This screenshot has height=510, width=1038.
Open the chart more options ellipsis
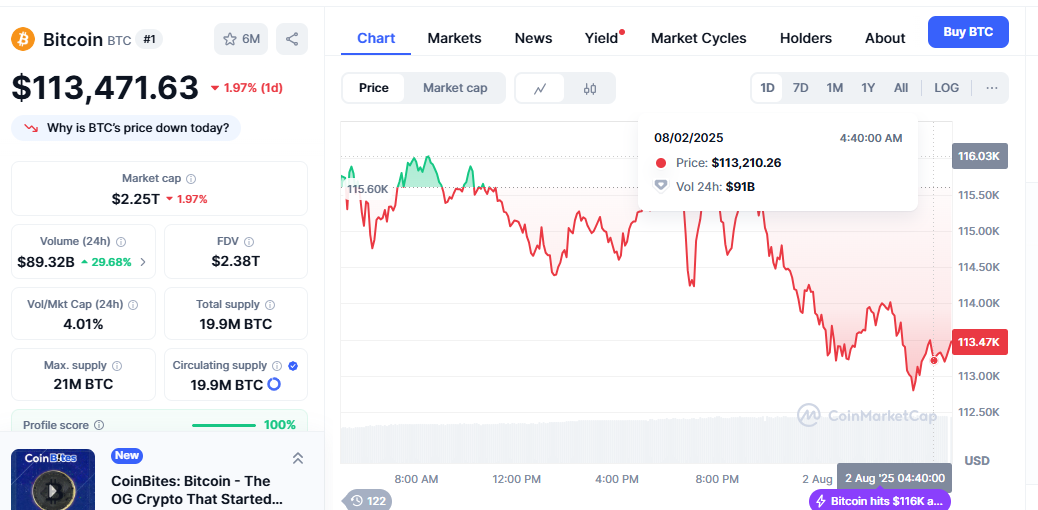click(x=991, y=88)
